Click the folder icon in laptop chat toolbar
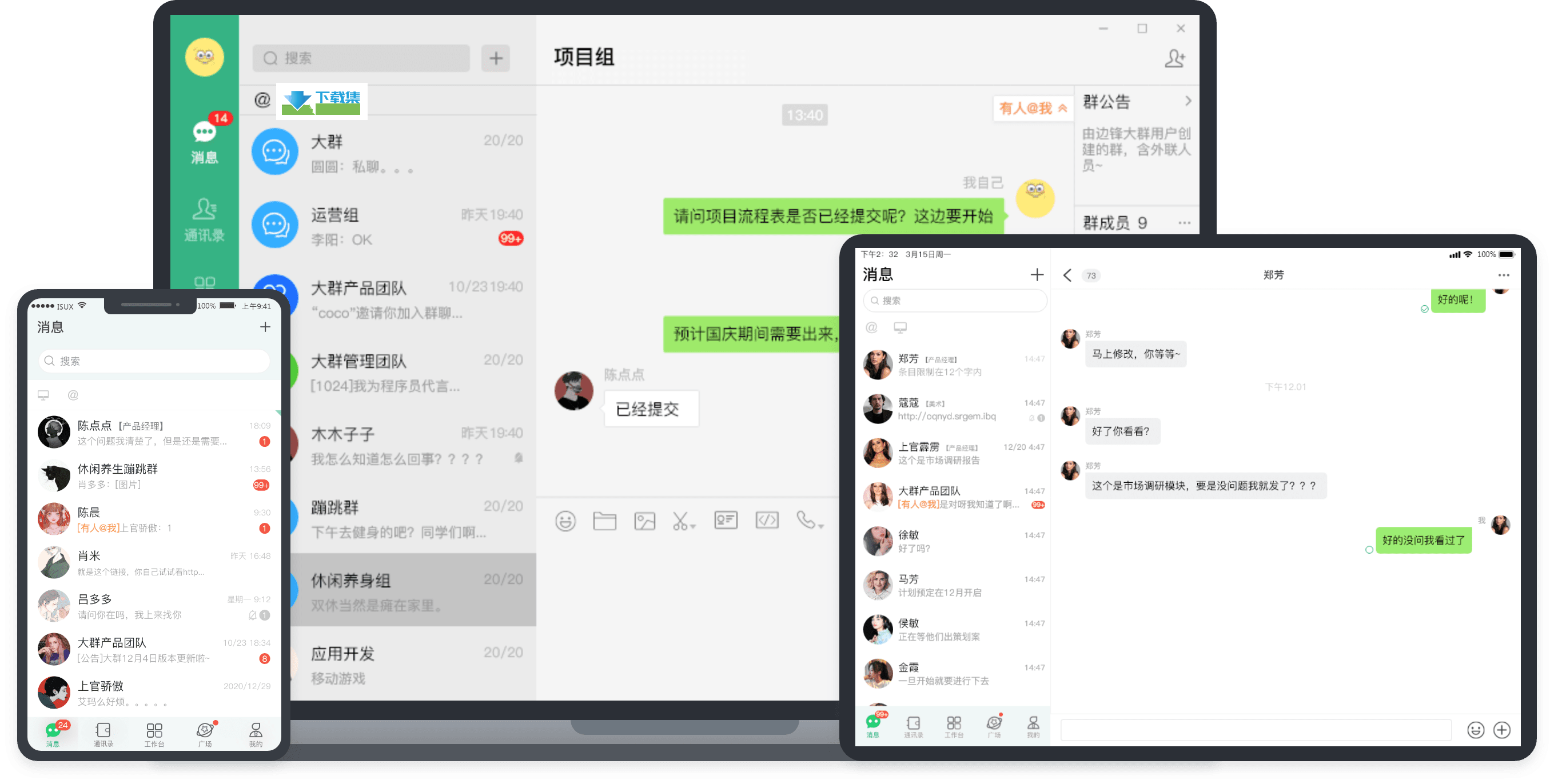 coord(604,521)
